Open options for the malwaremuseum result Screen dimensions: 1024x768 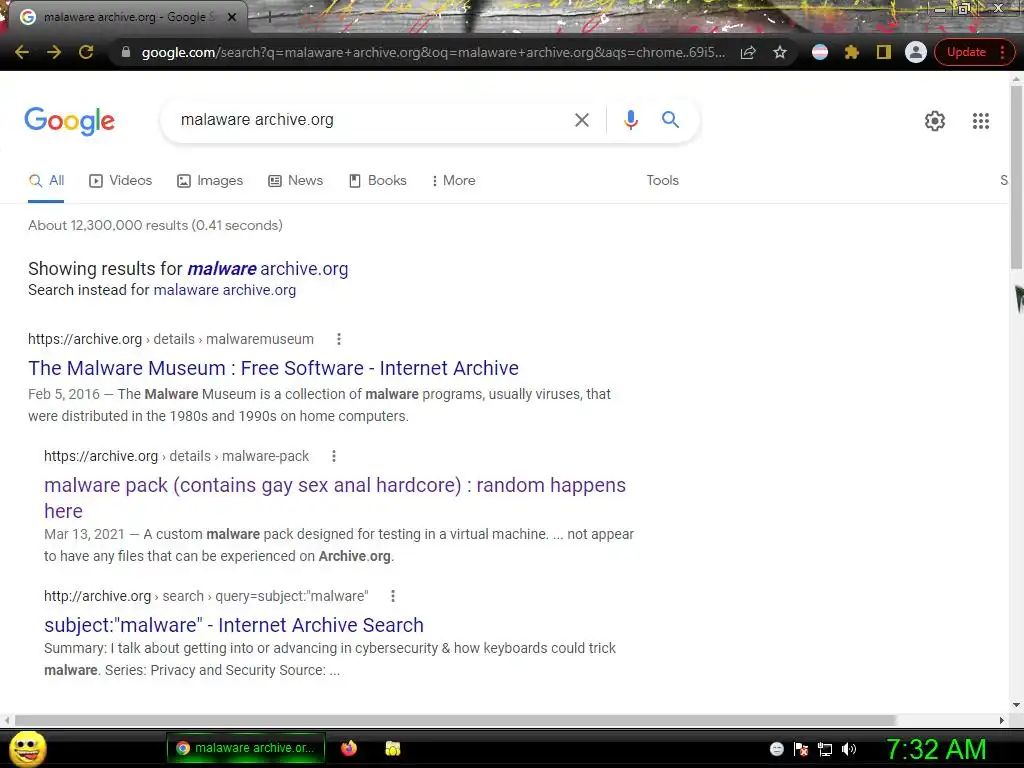[338, 339]
